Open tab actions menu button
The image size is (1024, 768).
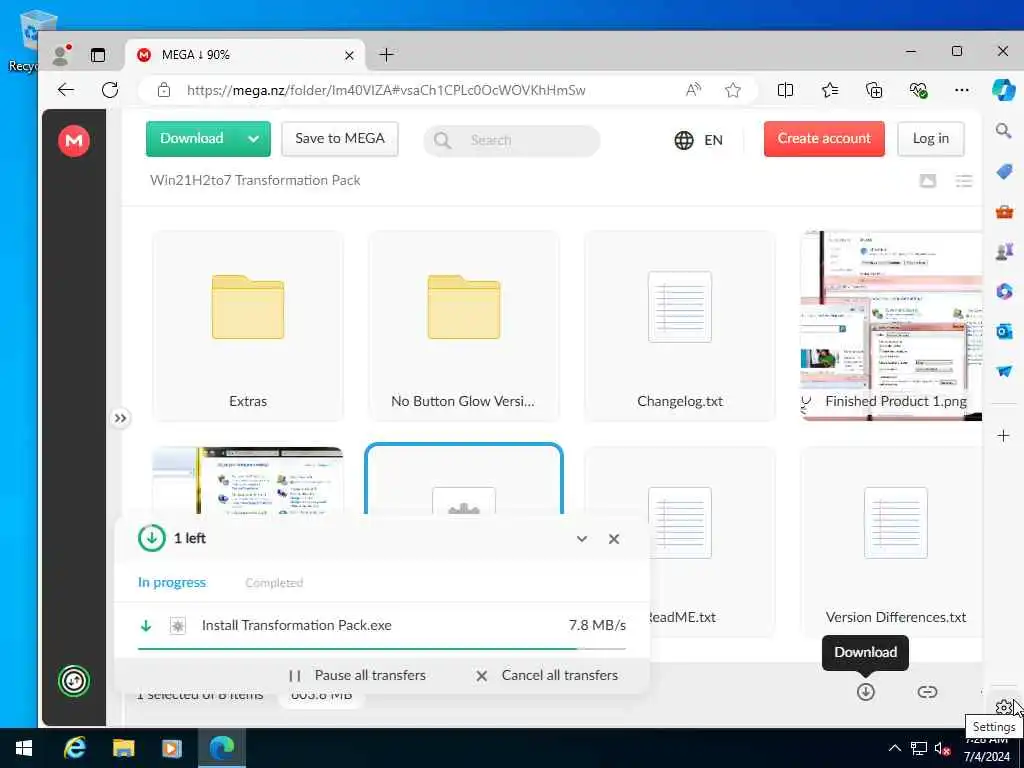[98, 55]
